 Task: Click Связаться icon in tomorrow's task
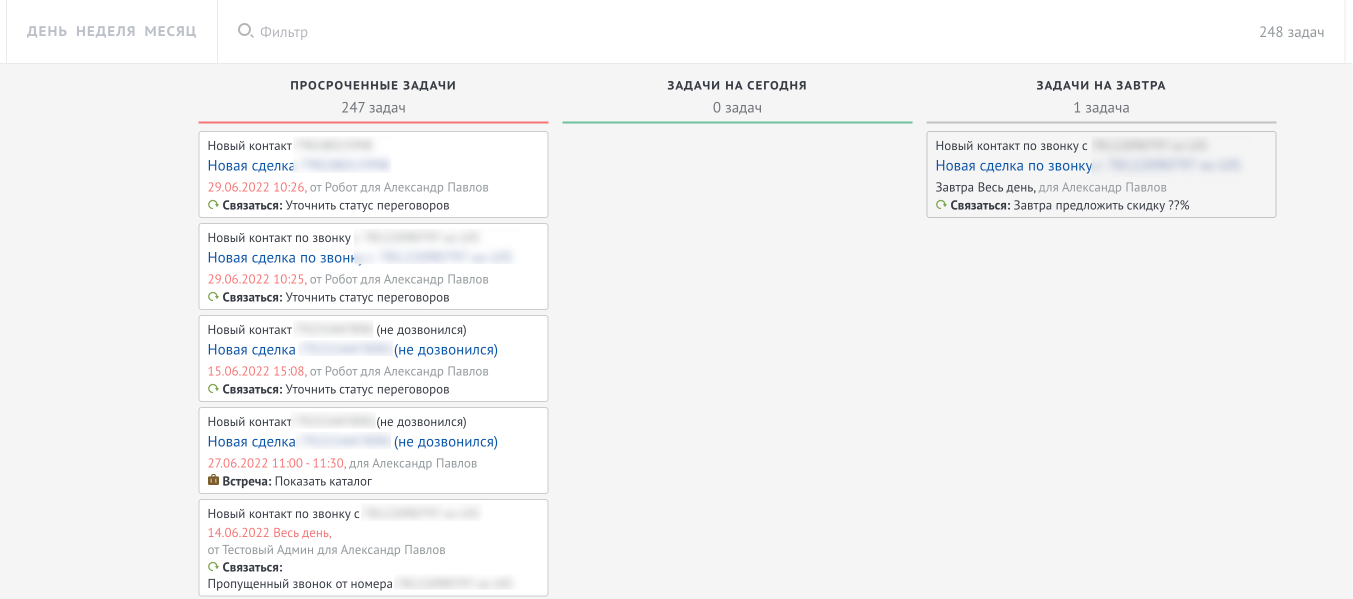[941, 205]
